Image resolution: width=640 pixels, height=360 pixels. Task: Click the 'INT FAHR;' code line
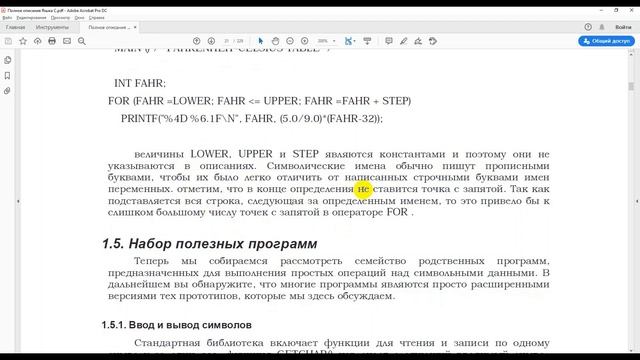(x=140, y=83)
